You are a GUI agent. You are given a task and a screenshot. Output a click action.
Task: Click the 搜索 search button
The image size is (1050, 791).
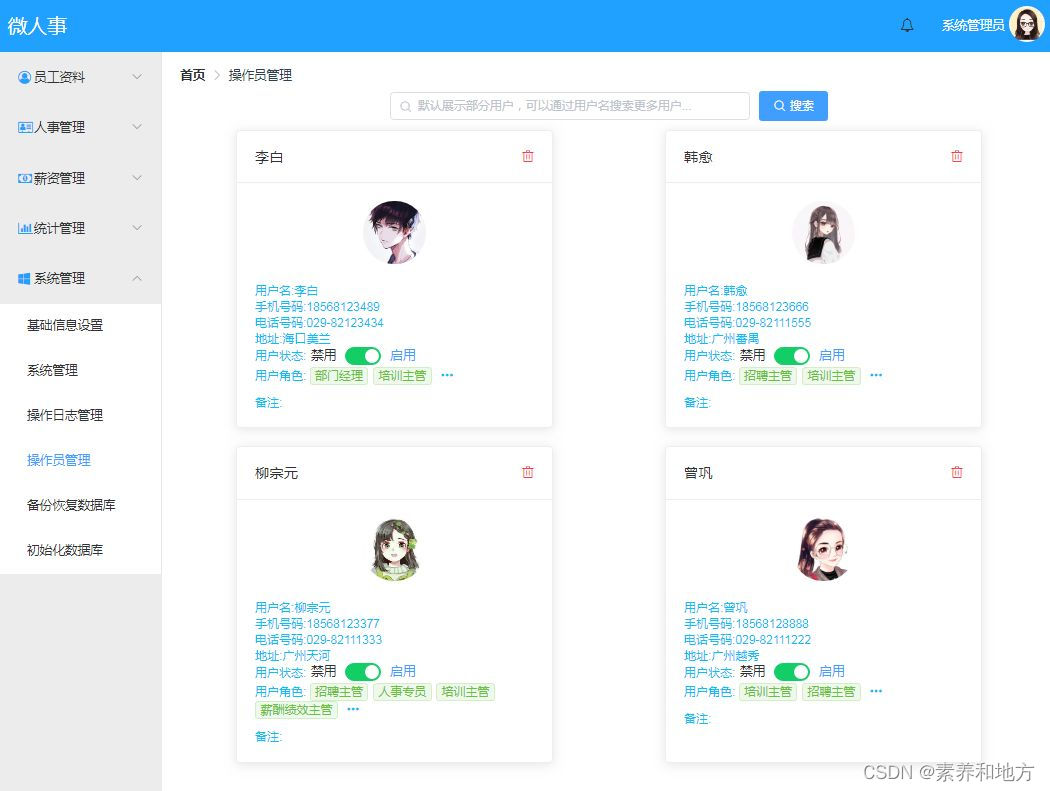793,106
